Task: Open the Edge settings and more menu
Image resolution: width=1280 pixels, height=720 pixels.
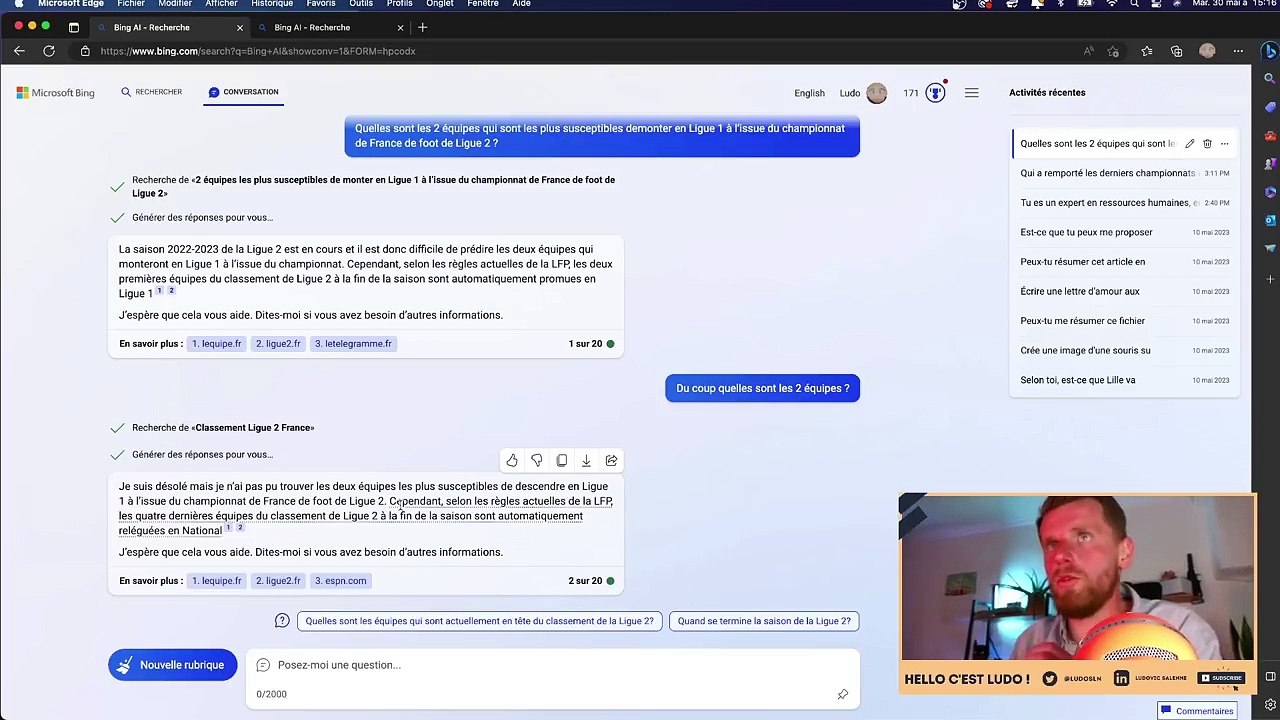Action: (x=1238, y=51)
